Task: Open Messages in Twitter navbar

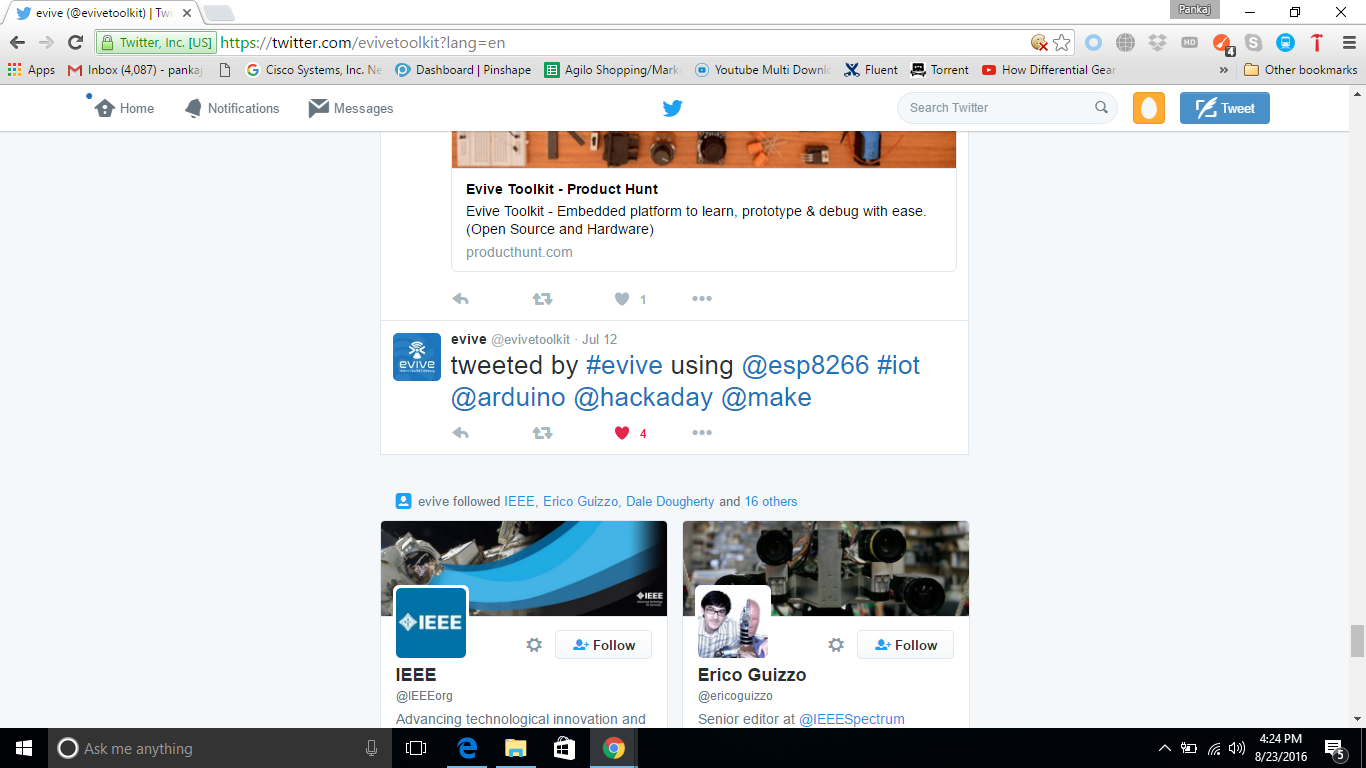Action: (351, 108)
